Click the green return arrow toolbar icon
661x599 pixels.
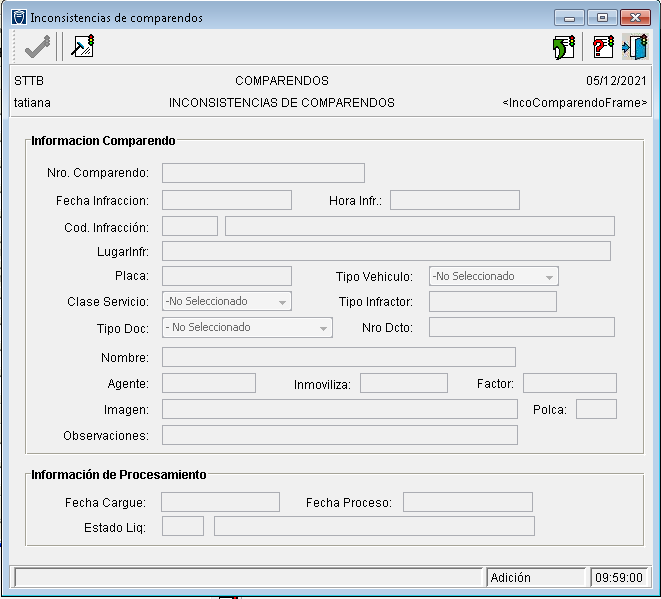(564, 47)
